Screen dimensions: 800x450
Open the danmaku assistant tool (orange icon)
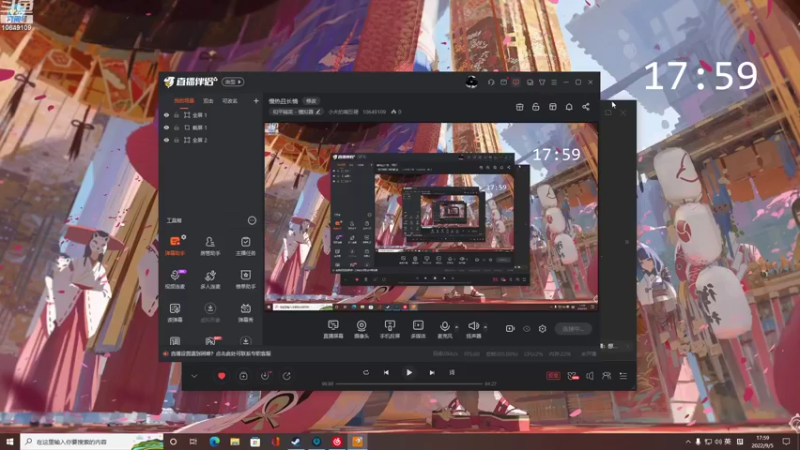click(175, 245)
